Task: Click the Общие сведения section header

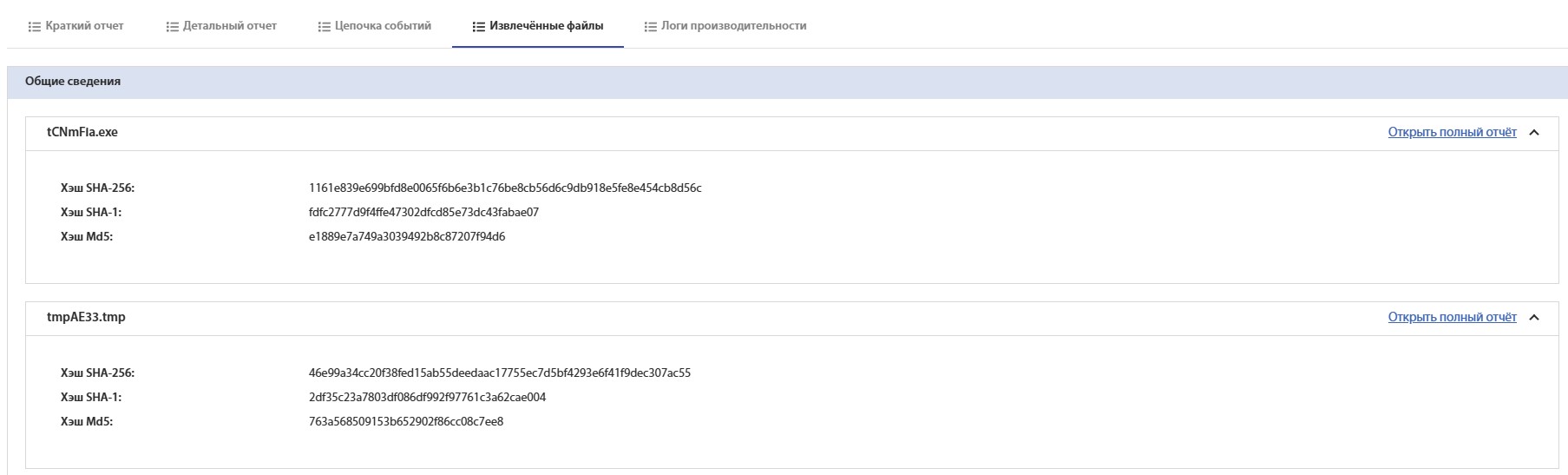Action: tap(73, 82)
